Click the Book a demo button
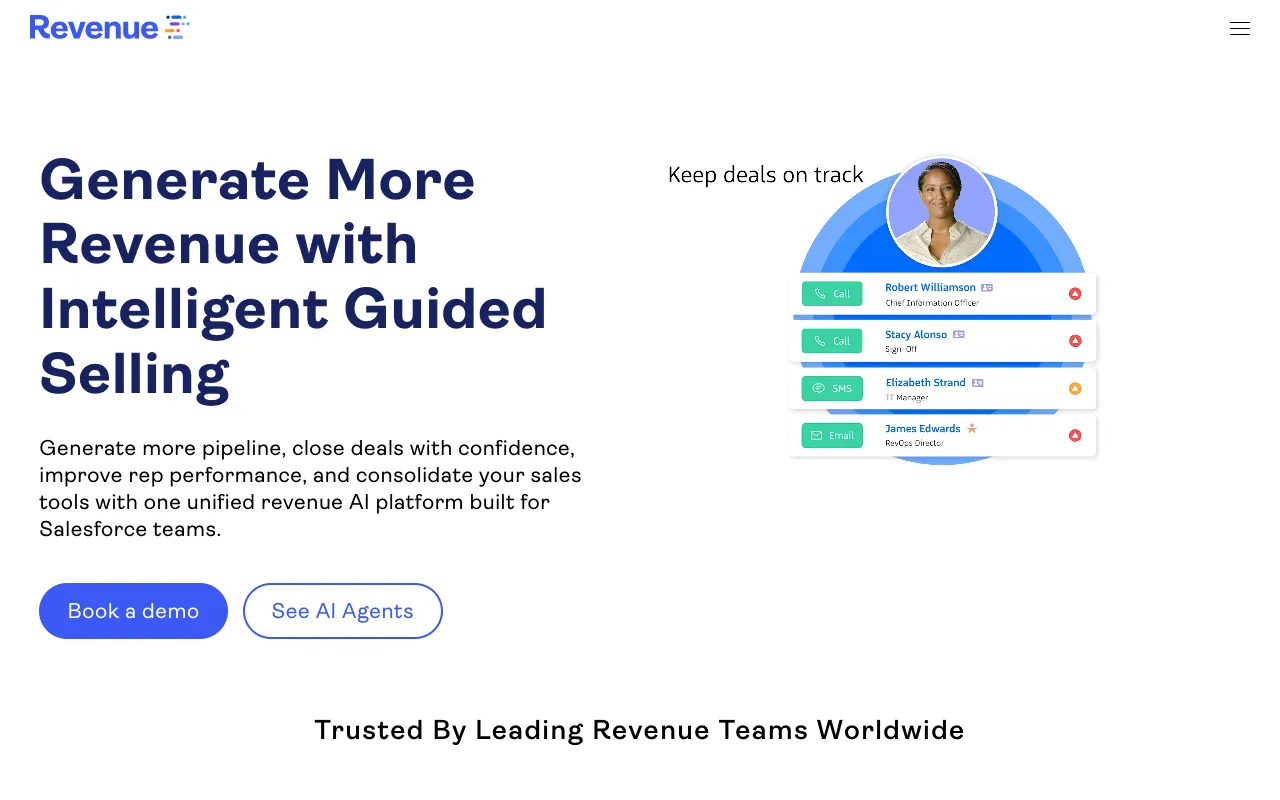This screenshot has height=800, width=1280. click(133, 611)
